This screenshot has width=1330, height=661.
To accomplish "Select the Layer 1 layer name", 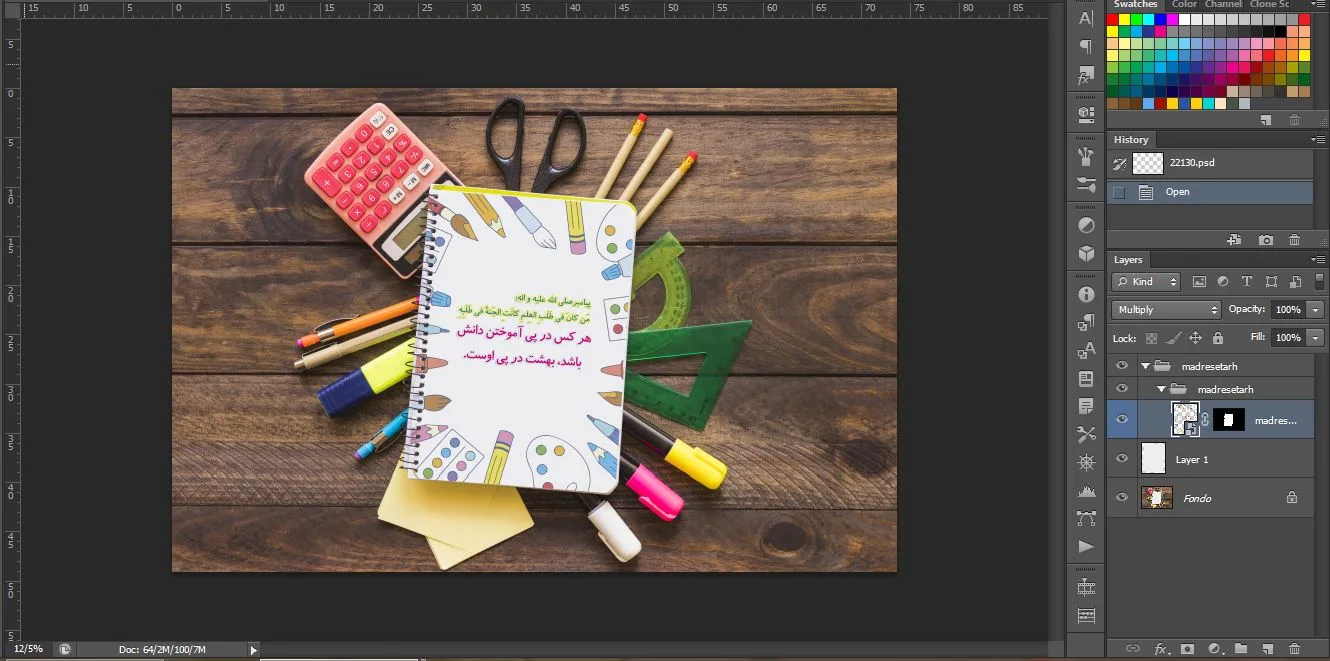I will (x=1192, y=460).
